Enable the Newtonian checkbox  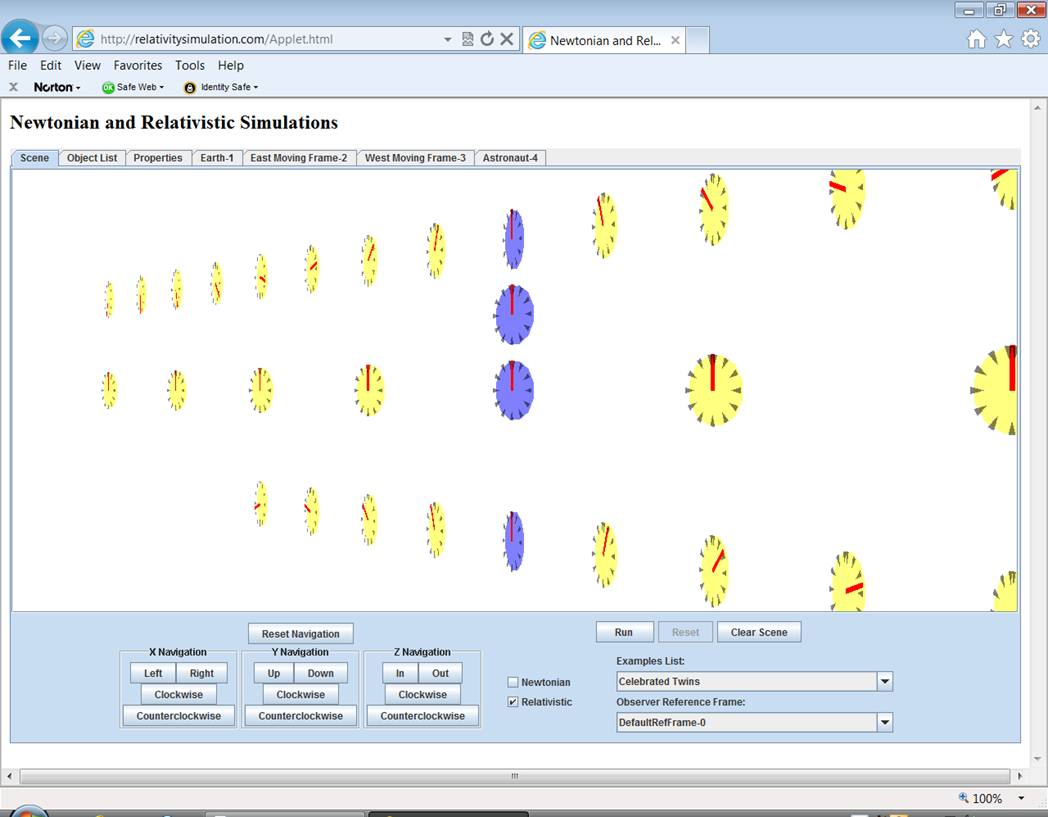click(513, 682)
